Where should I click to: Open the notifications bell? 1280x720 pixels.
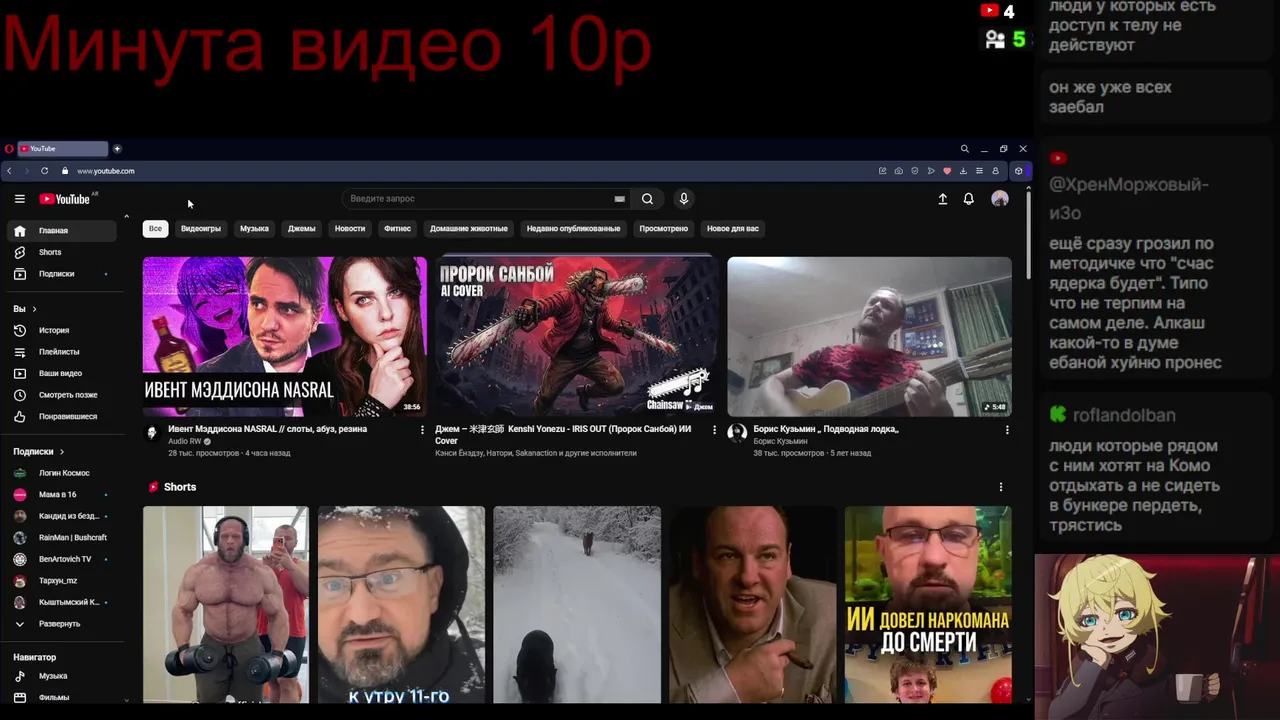coord(968,199)
